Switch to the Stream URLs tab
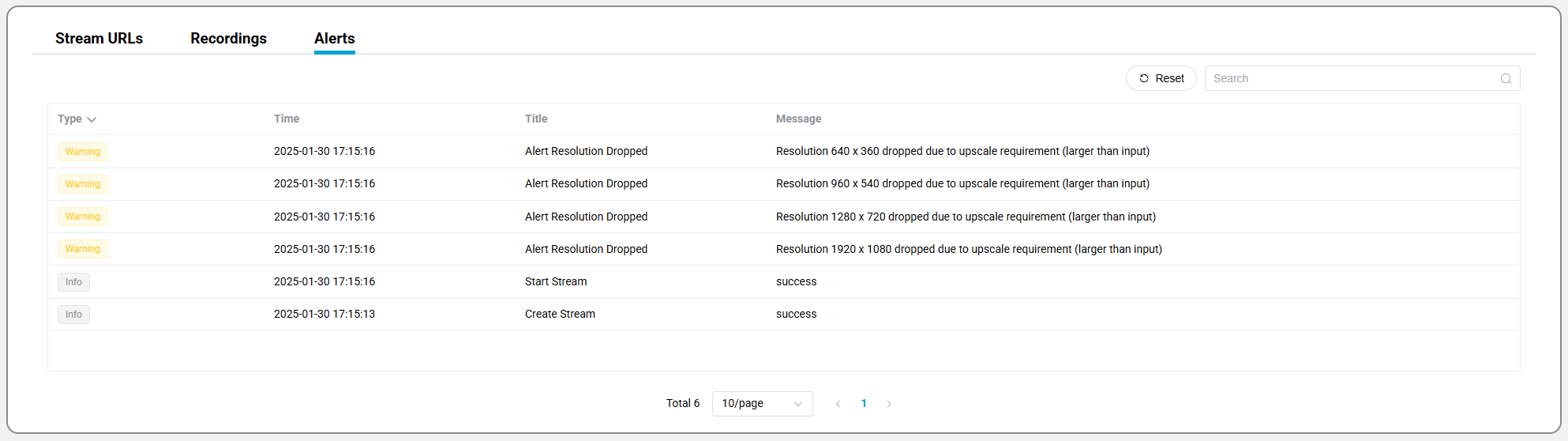Image resolution: width=1568 pixels, height=441 pixels. point(99,38)
